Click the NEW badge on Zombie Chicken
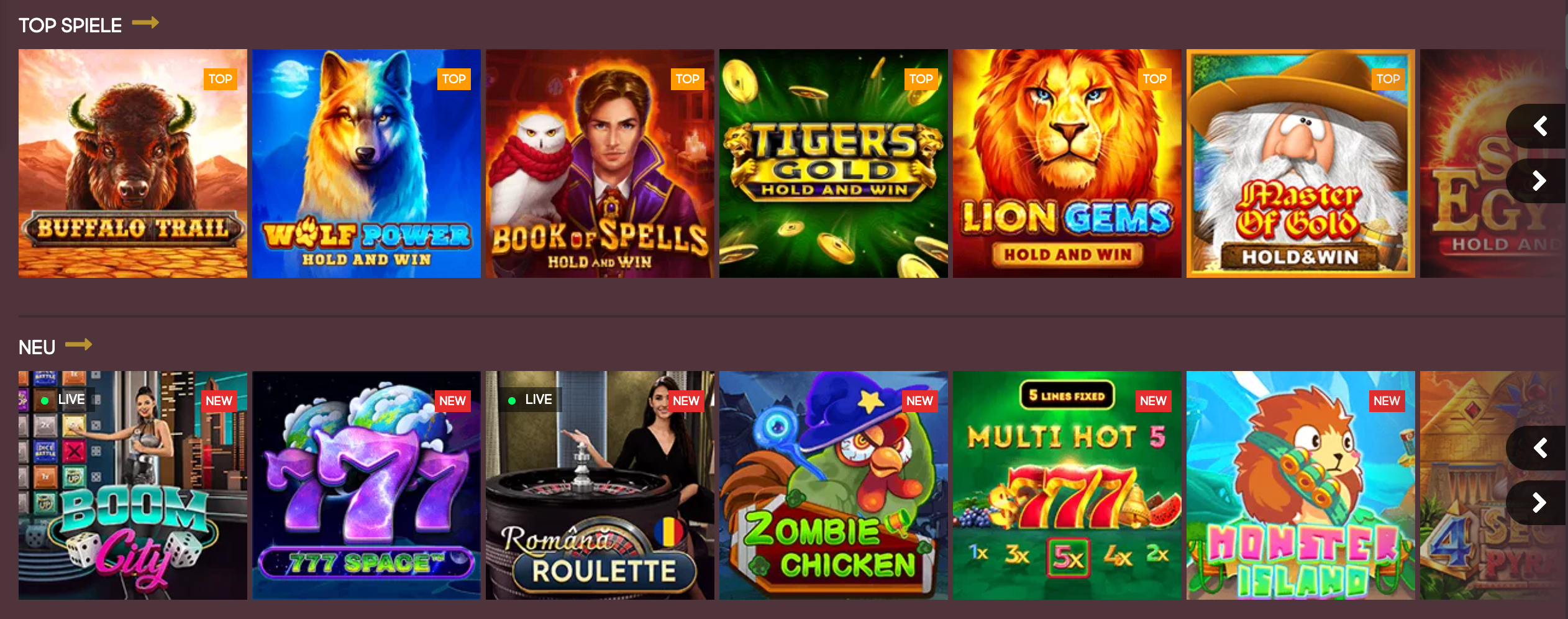The image size is (1568, 619). point(919,401)
